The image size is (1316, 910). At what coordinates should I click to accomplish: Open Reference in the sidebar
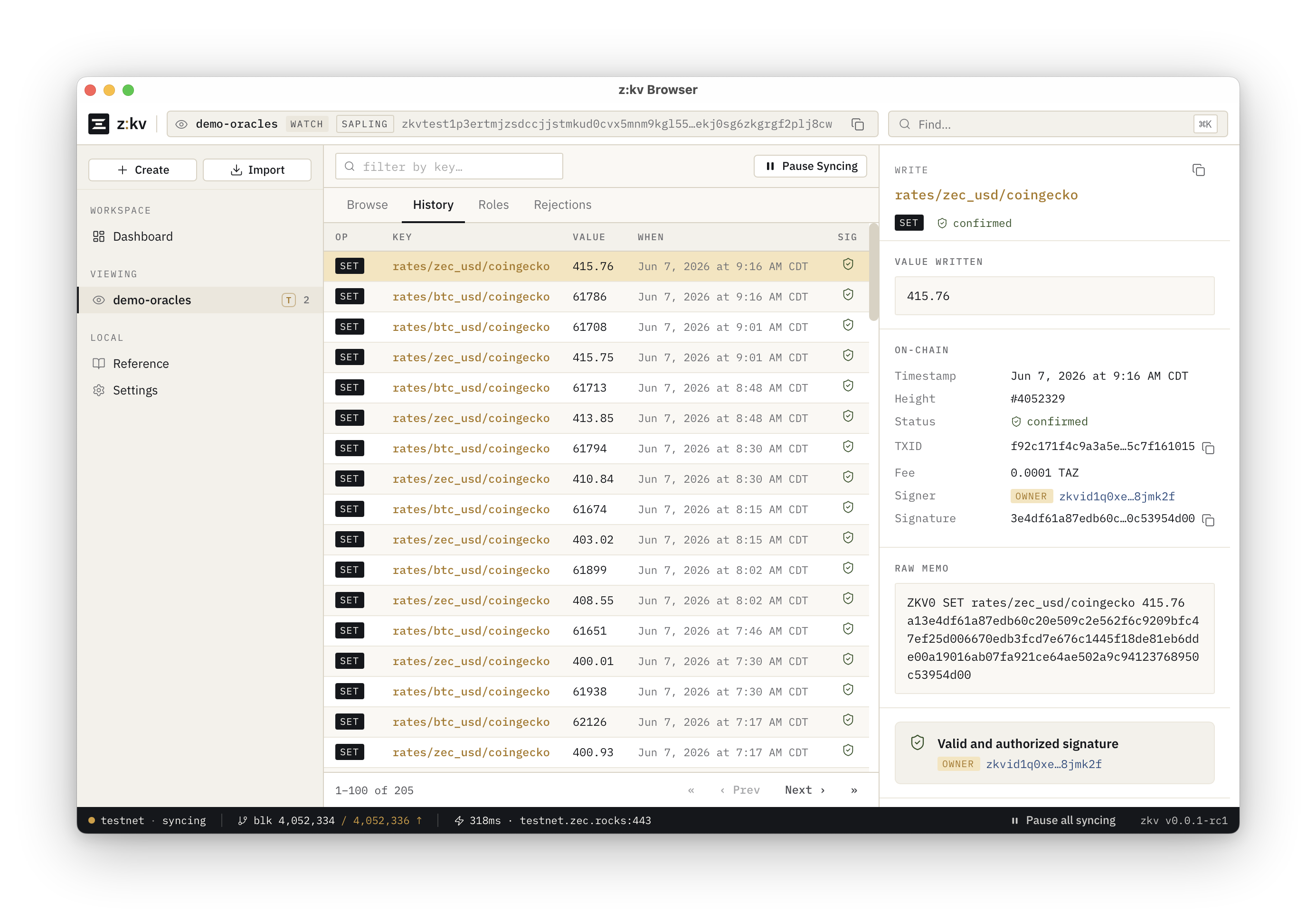coord(199,363)
